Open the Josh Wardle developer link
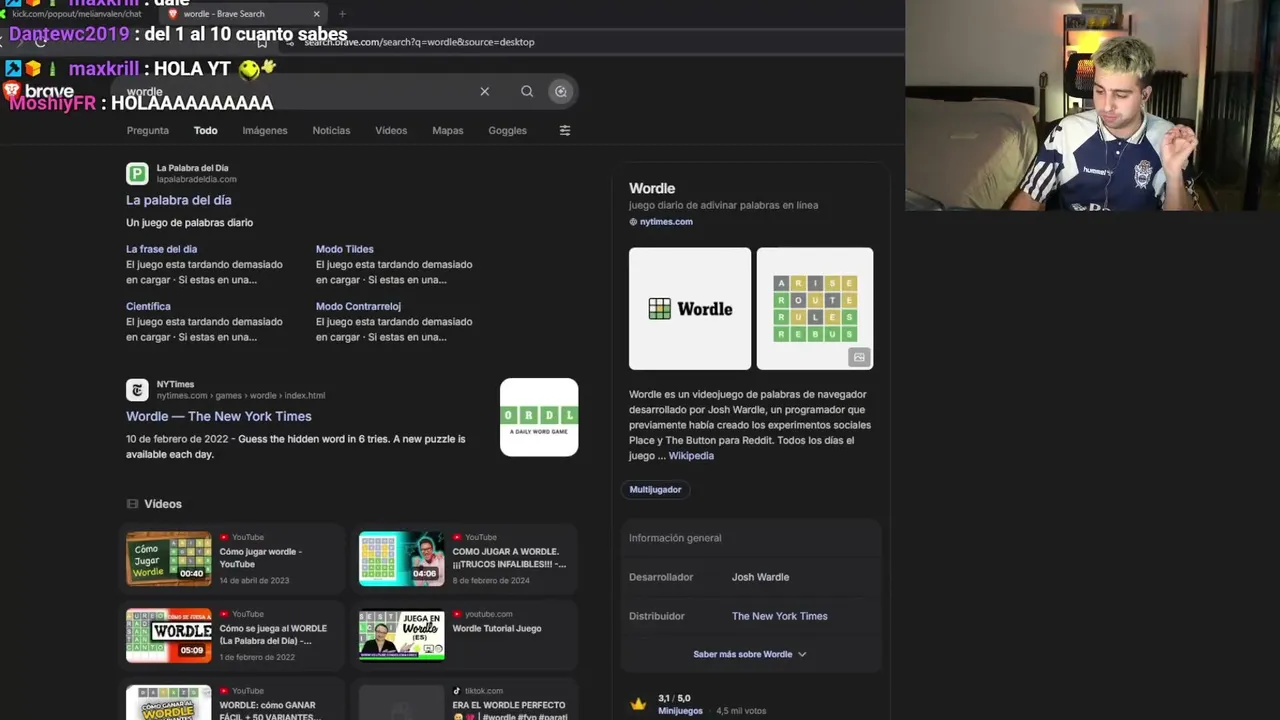 coord(760,577)
